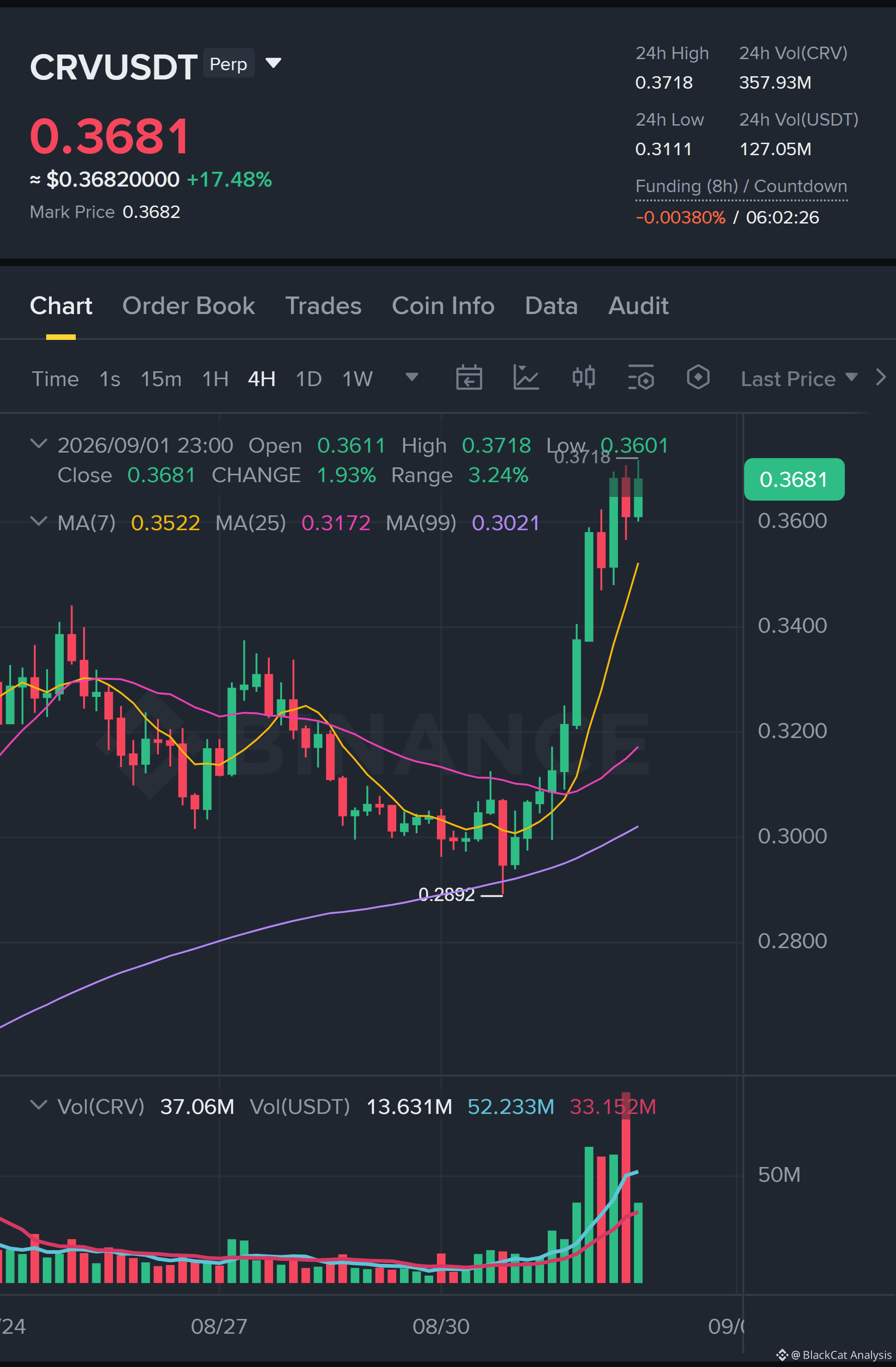
Task: Open the calendar date-jump icon
Action: (469, 377)
